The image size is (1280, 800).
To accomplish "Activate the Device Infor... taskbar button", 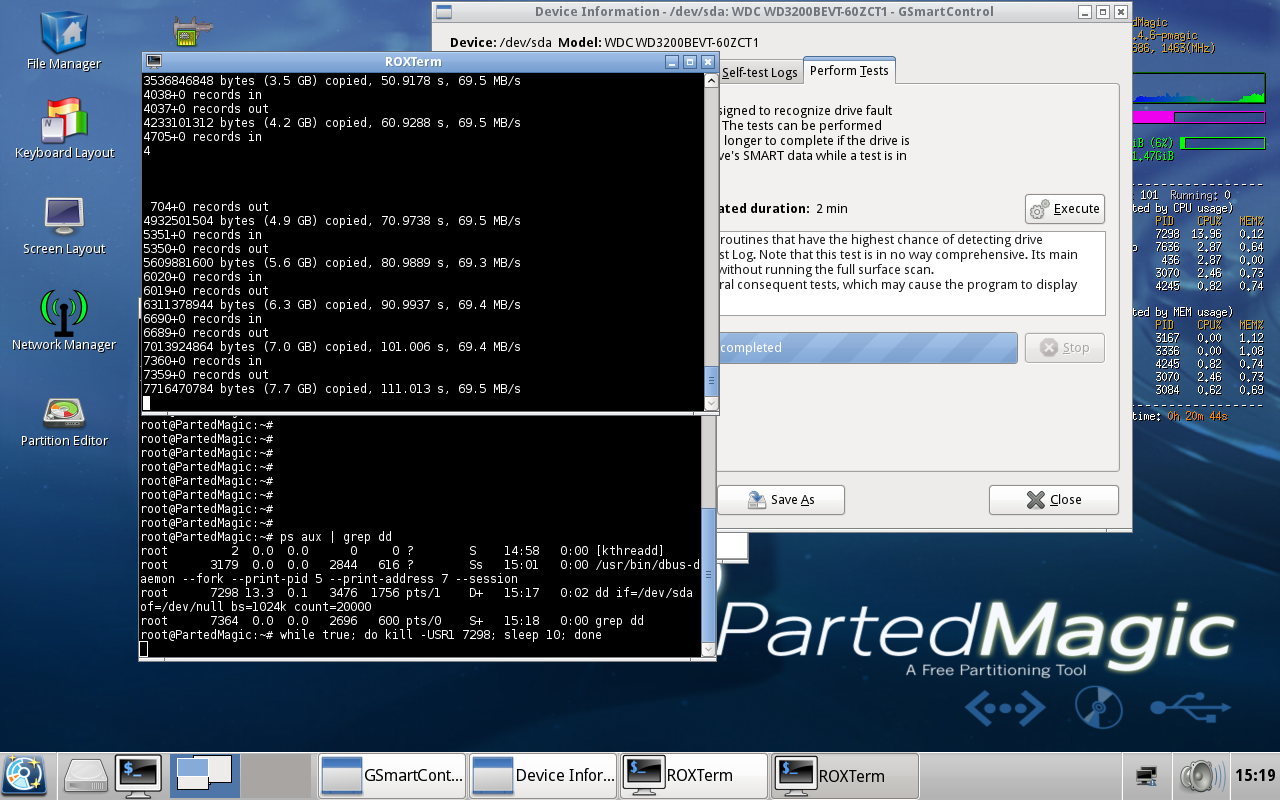I will 544,775.
